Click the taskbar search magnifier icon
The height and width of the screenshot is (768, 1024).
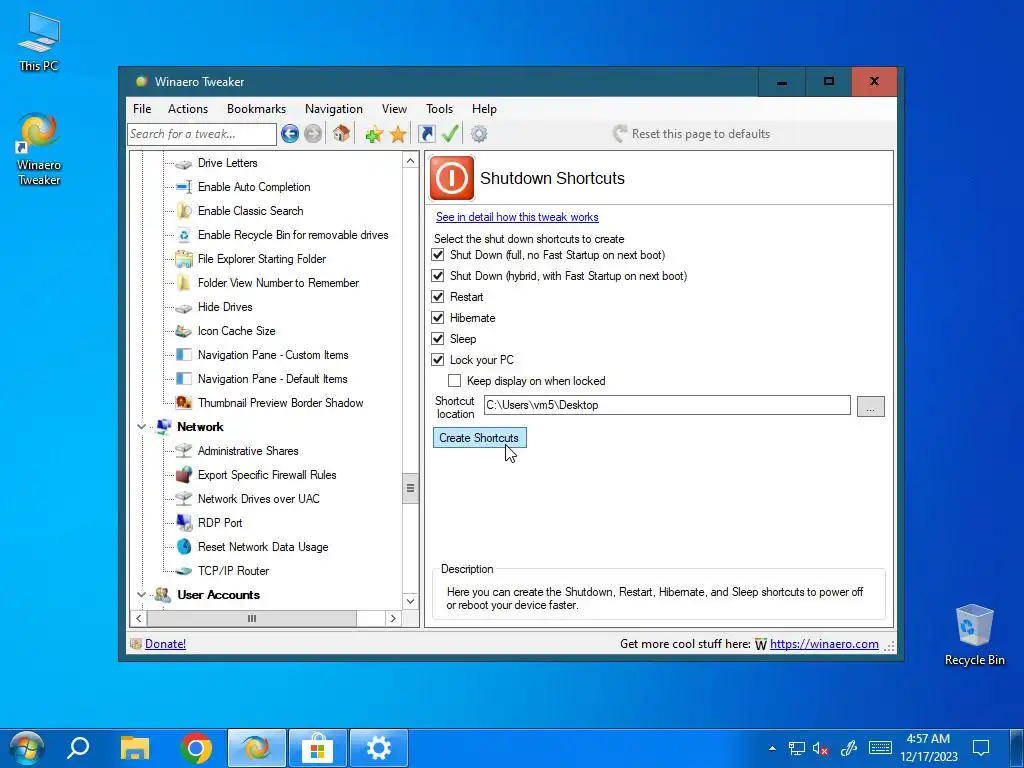click(78, 748)
